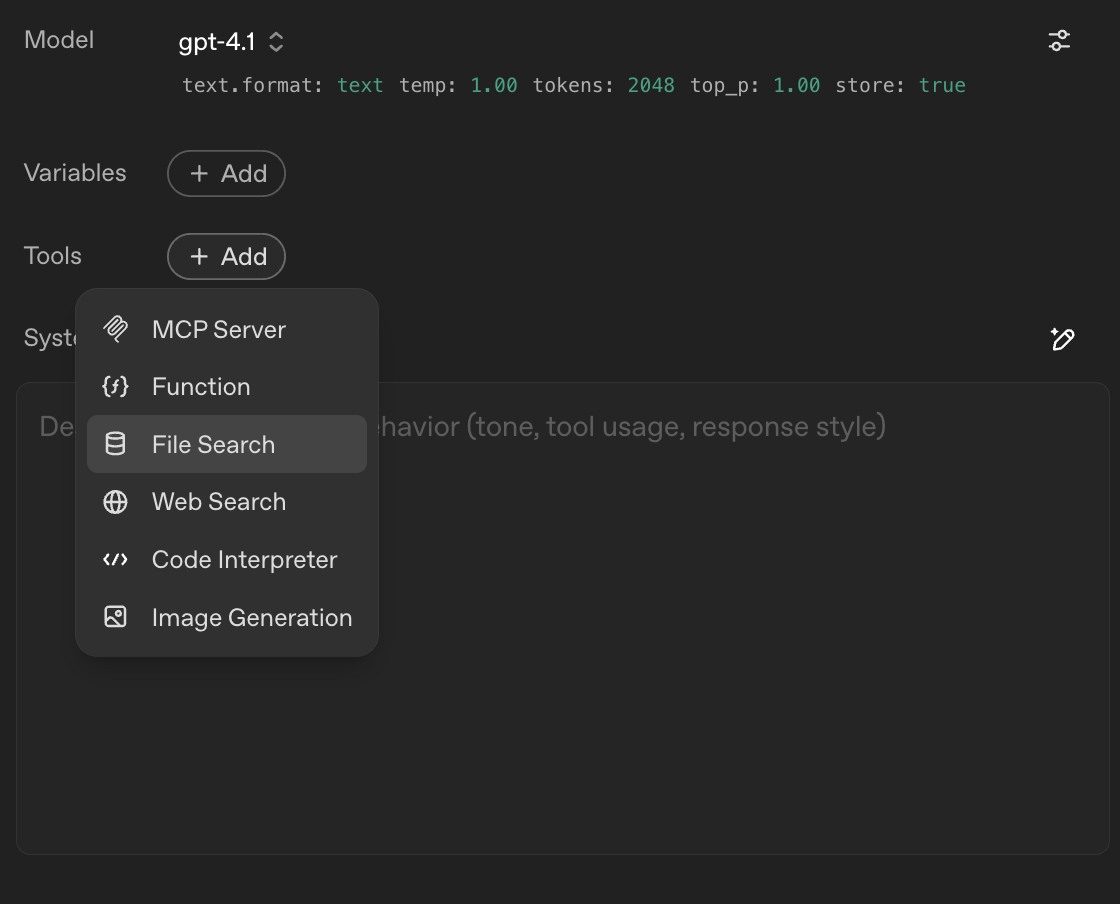Click the File Search database icon
1120x904 pixels.
tap(115, 444)
